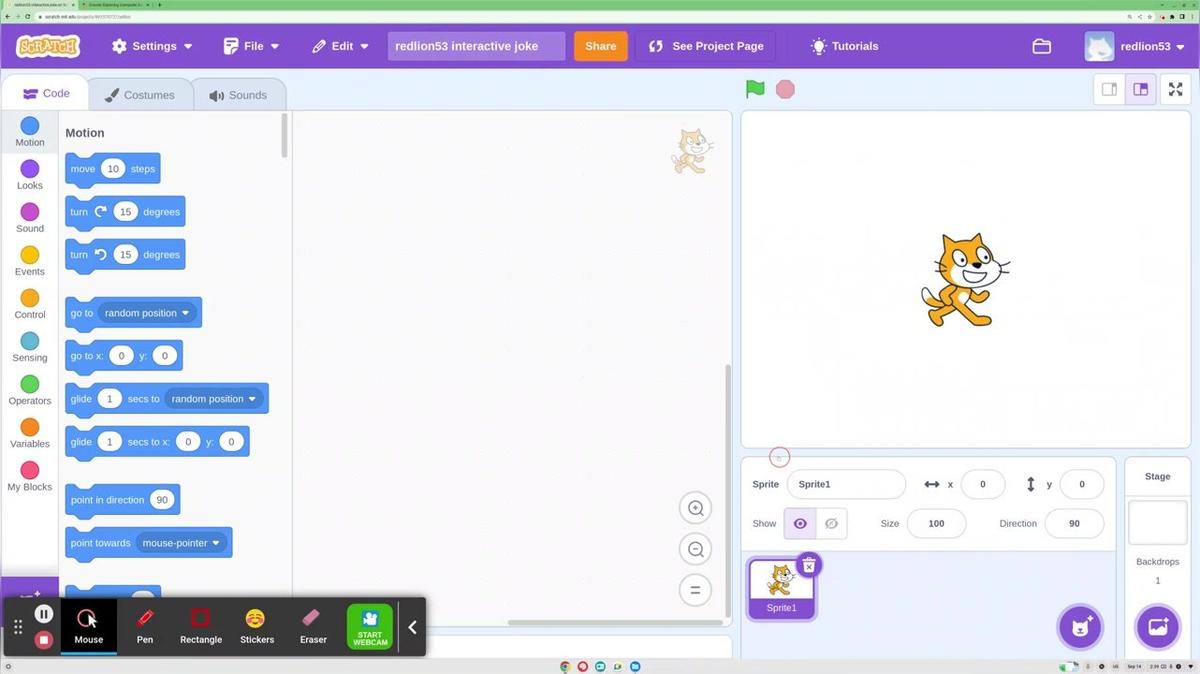Click See Project Page button
Image resolution: width=1200 pixels, height=674 pixels.
click(706, 46)
